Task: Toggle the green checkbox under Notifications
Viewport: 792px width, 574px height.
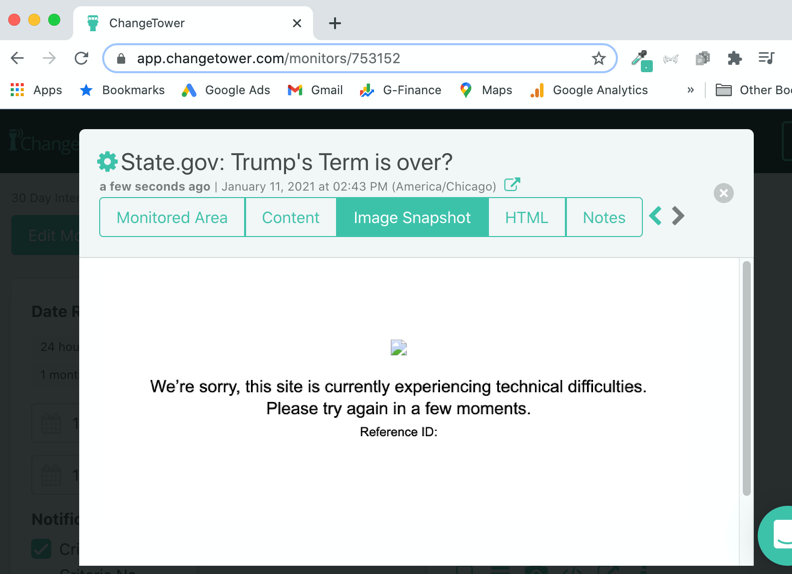Action: pyautogui.click(x=41, y=549)
